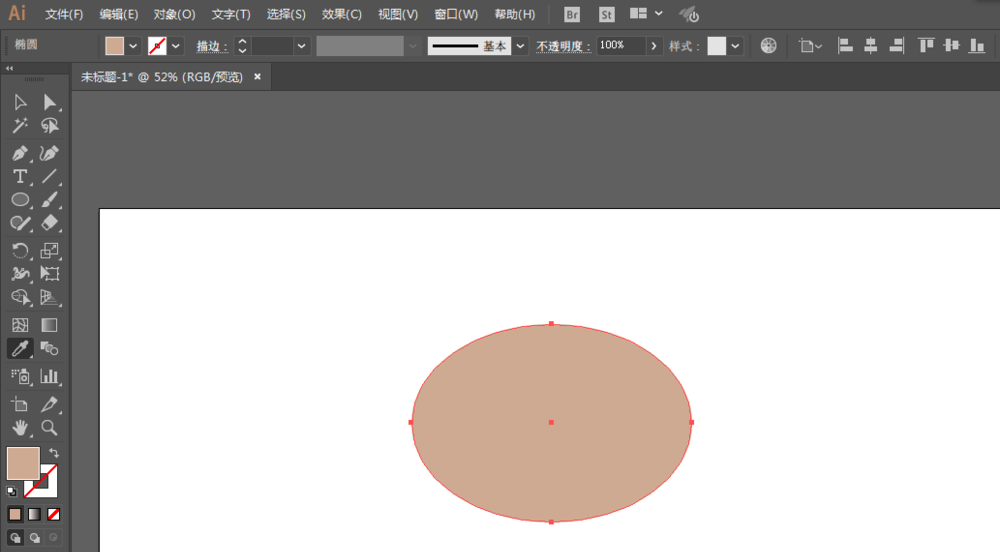Switch to Gradient fill mode button
This screenshot has width=1000, height=552.
coord(34,514)
